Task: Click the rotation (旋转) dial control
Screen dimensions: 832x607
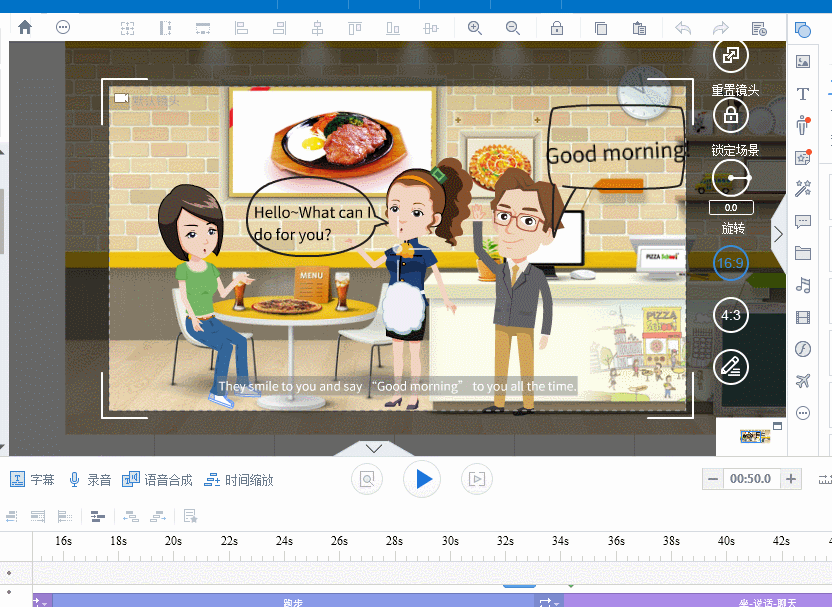Action: coord(731,180)
